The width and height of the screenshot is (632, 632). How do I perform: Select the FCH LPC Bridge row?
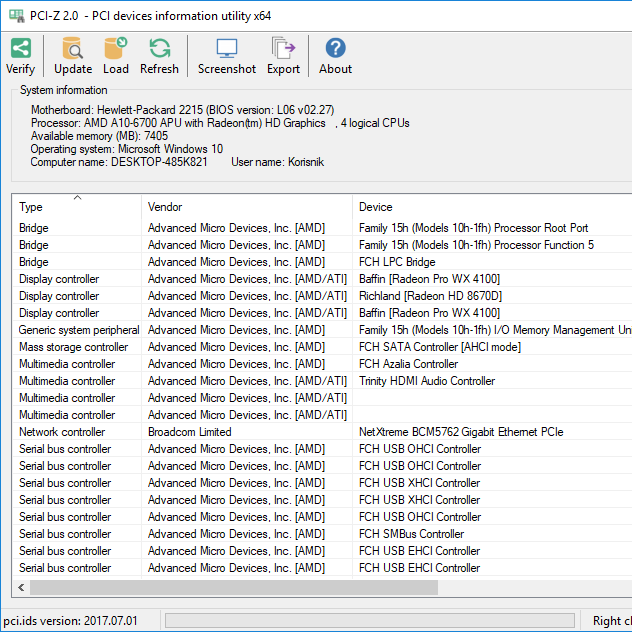point(397,262)
